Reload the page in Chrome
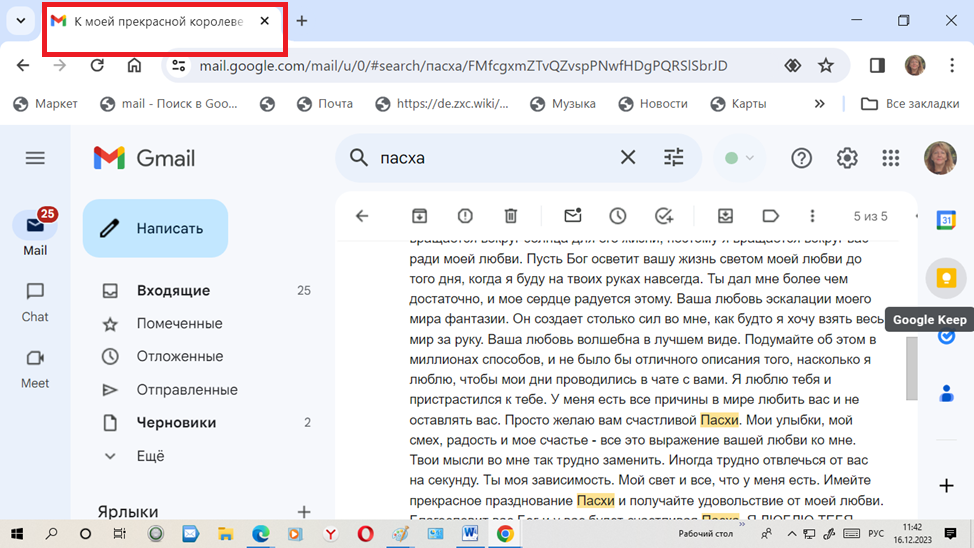974x548 pixels. pos(97,65)
